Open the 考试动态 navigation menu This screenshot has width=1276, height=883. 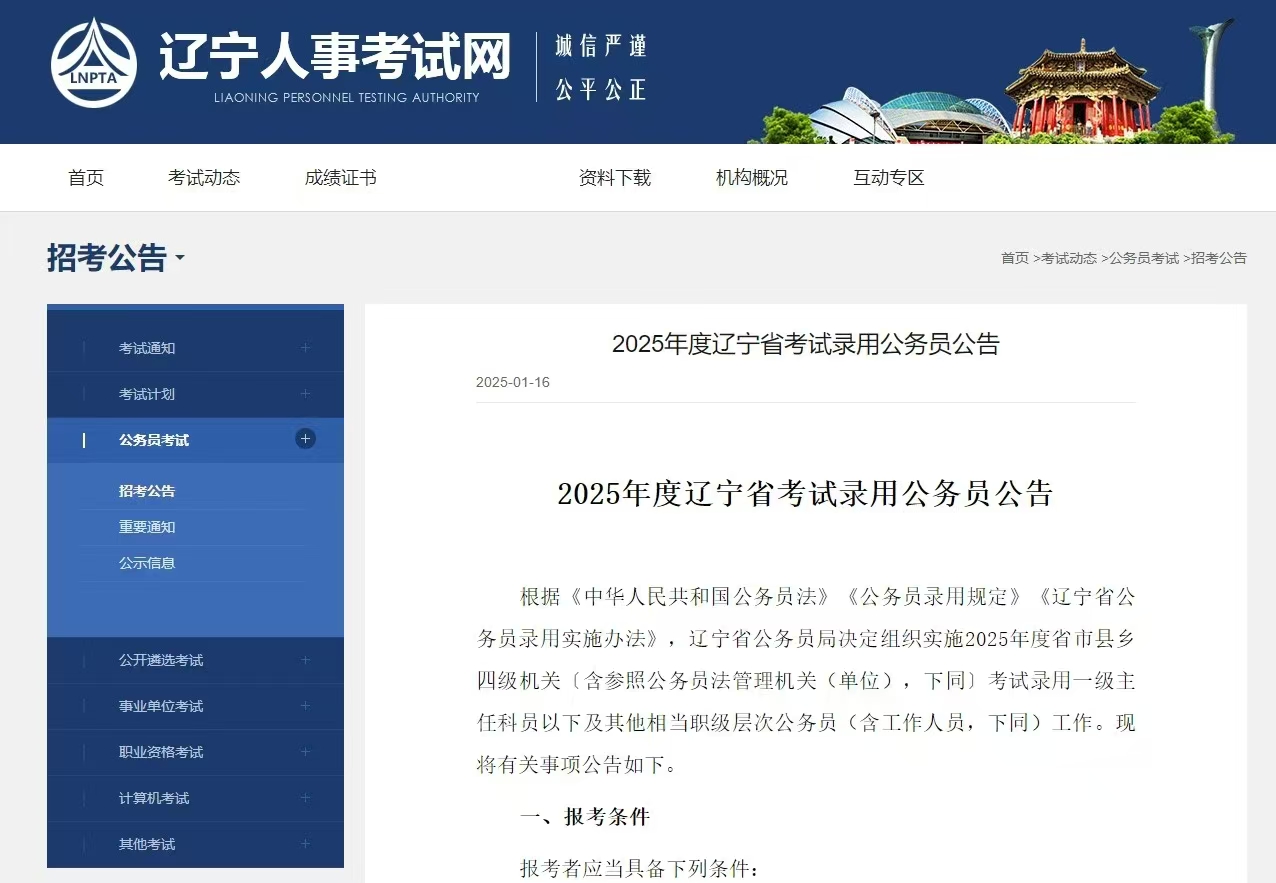pos(204,177)
